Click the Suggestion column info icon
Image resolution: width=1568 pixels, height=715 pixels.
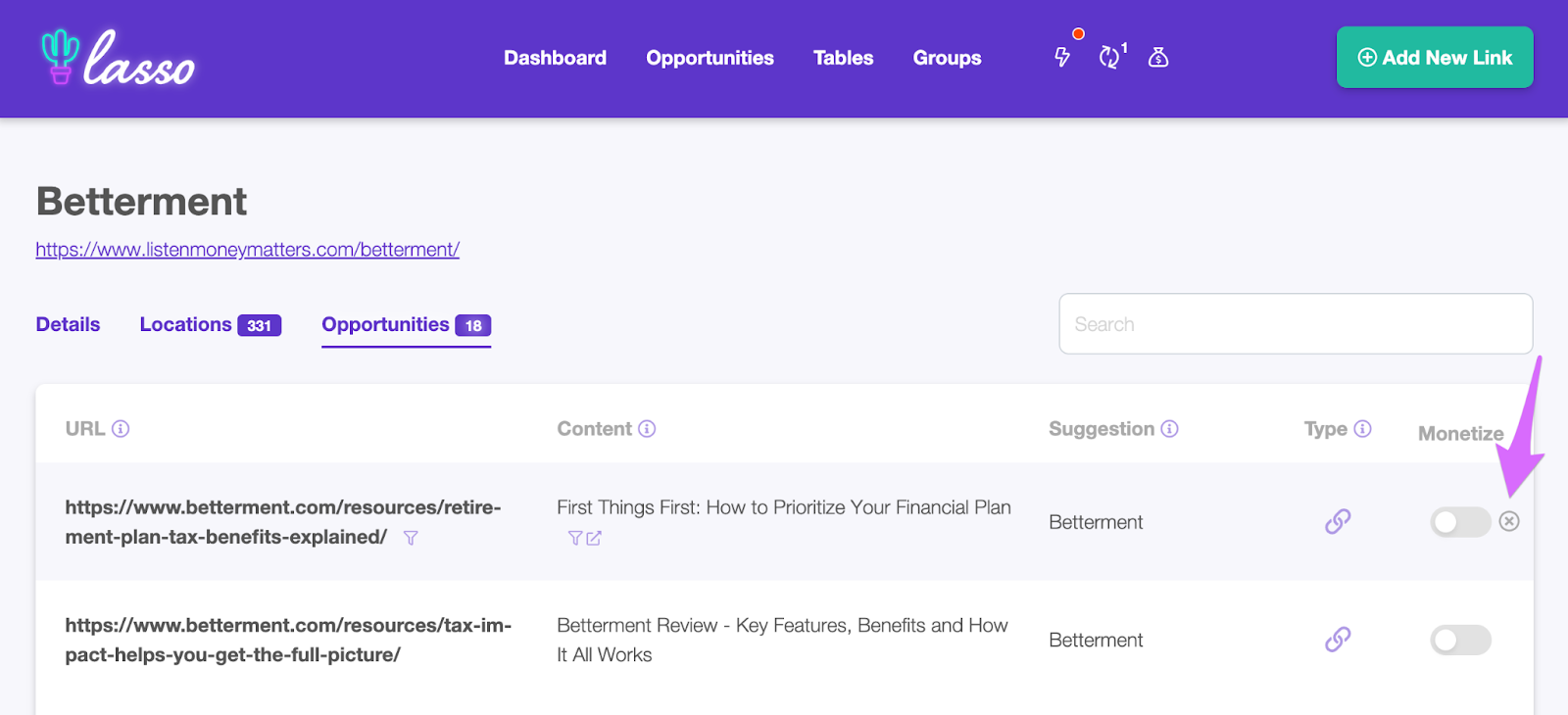pos(1169,429)
